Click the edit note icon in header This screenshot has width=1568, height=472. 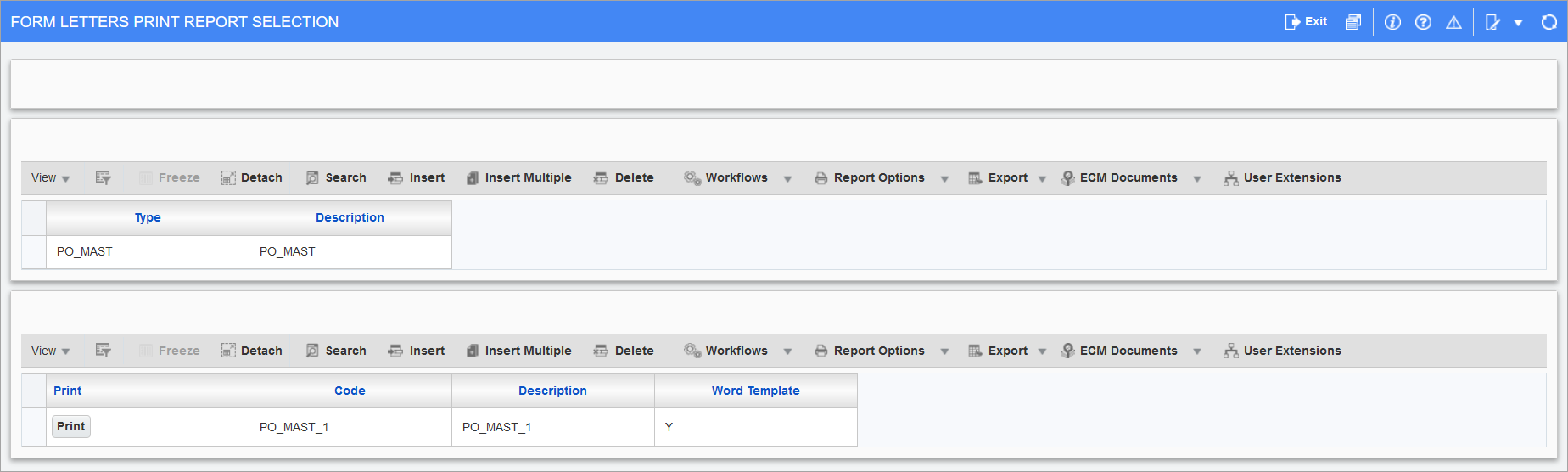pyautogui.click(x=1492, y=22)
